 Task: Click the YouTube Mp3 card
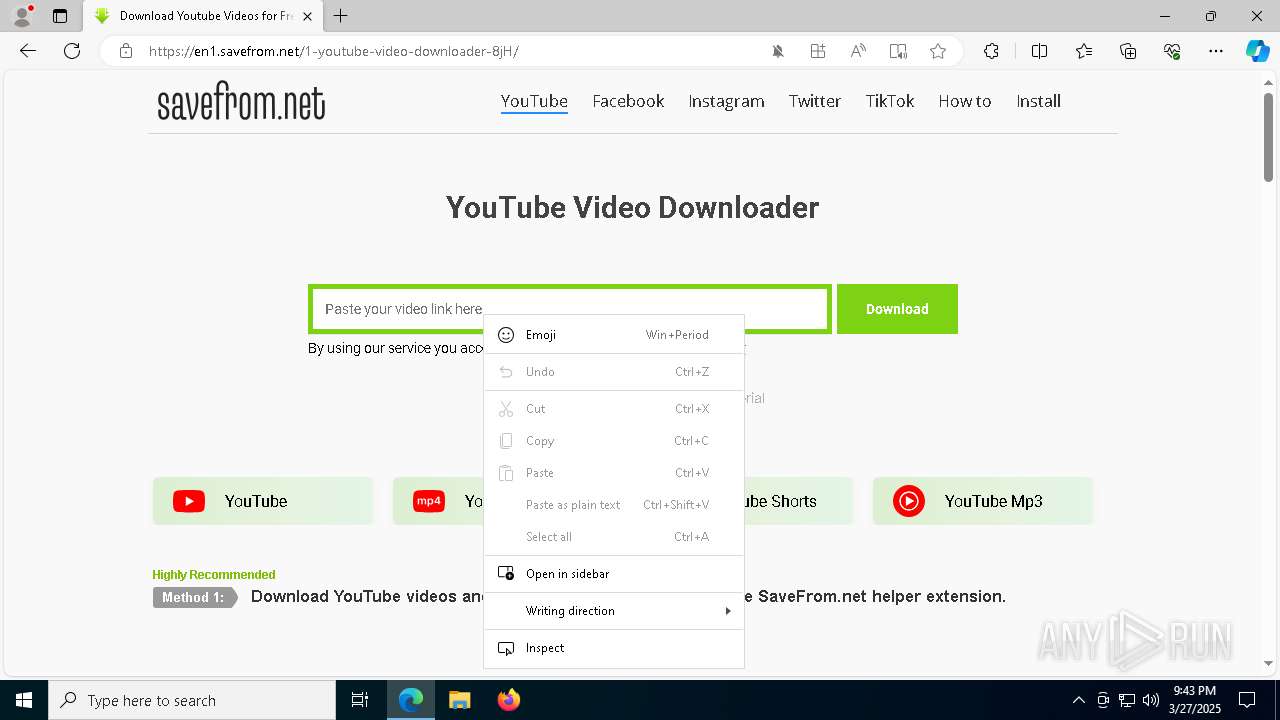tap(983, 501)
